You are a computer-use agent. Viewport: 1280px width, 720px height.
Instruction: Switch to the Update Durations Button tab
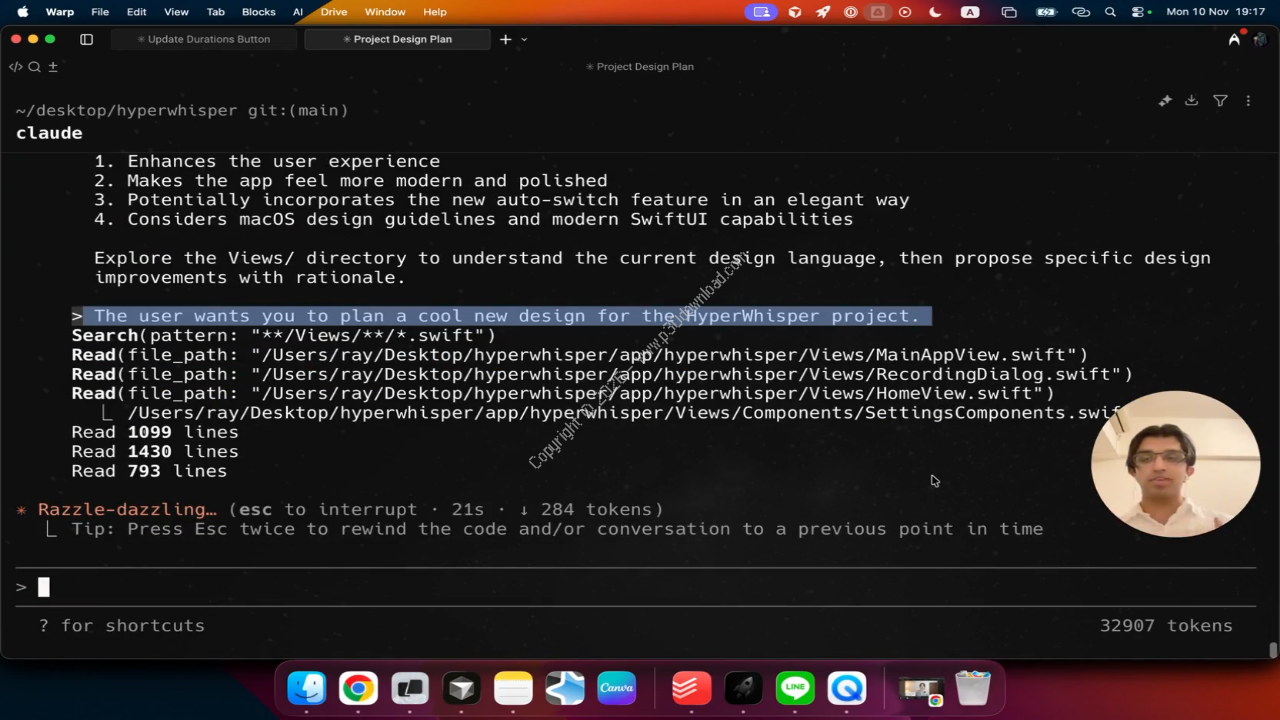pos(204,39)
